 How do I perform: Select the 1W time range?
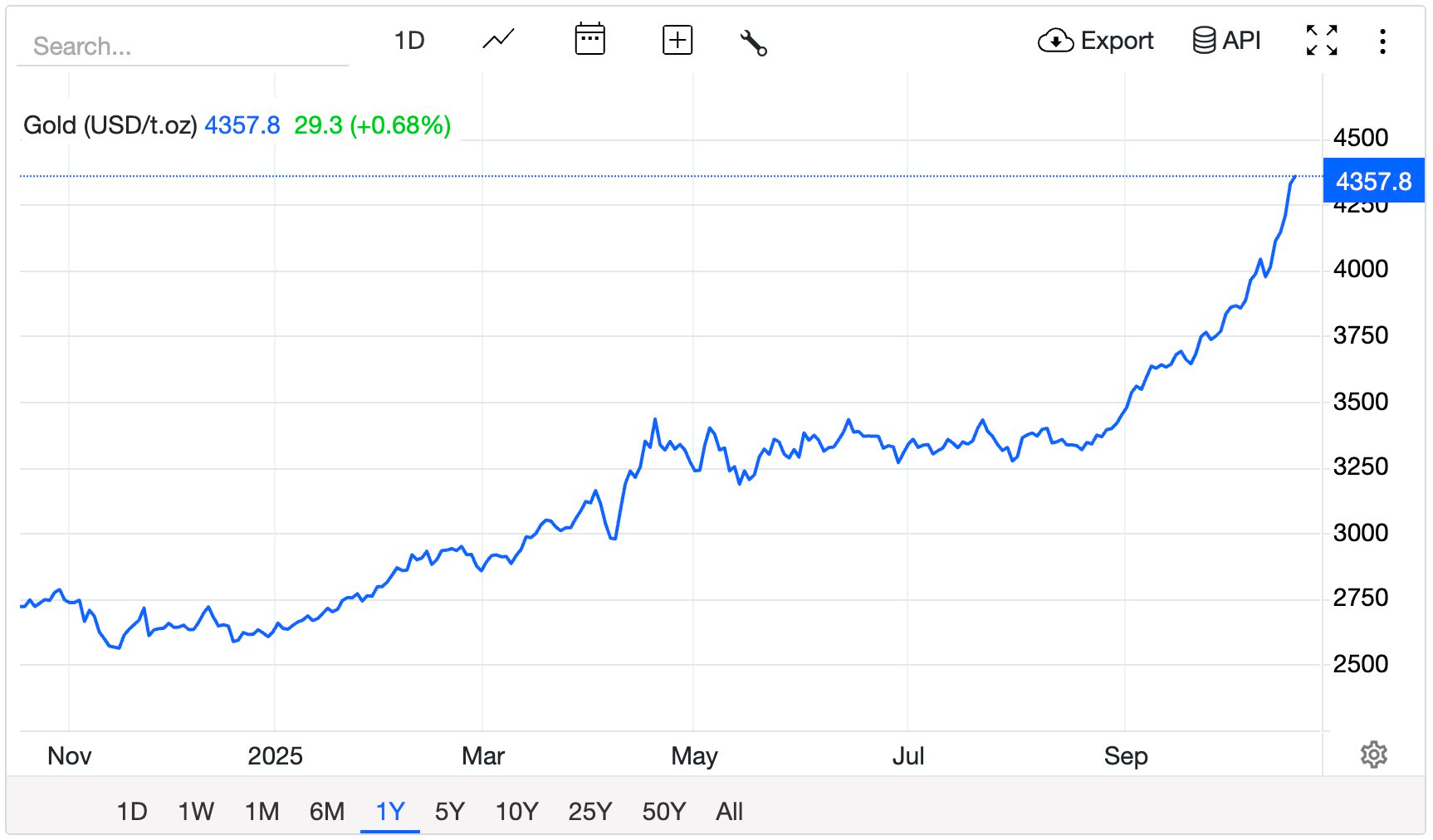pos(196,811)
